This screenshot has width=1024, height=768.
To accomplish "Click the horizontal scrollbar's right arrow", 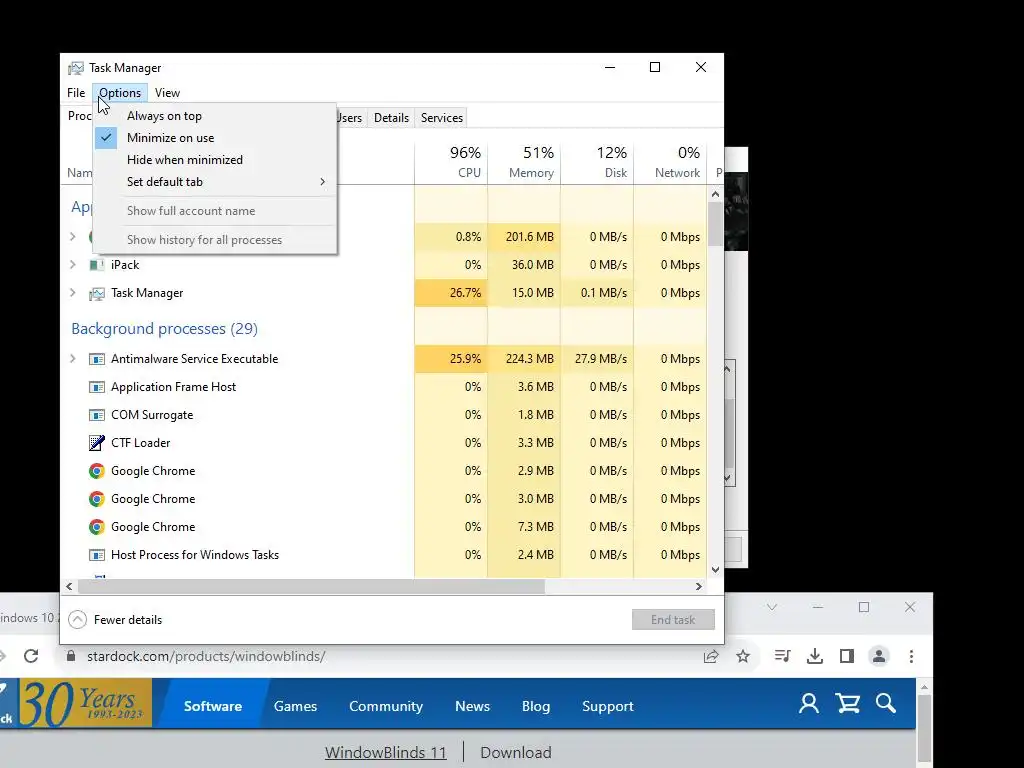I will coord(699,586).
